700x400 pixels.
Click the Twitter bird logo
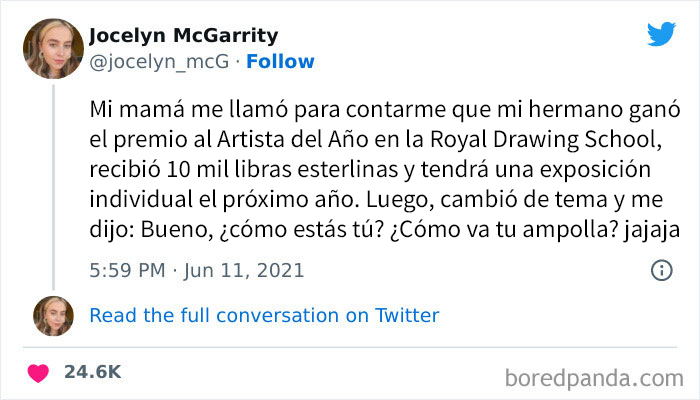[x=661, y=33]
